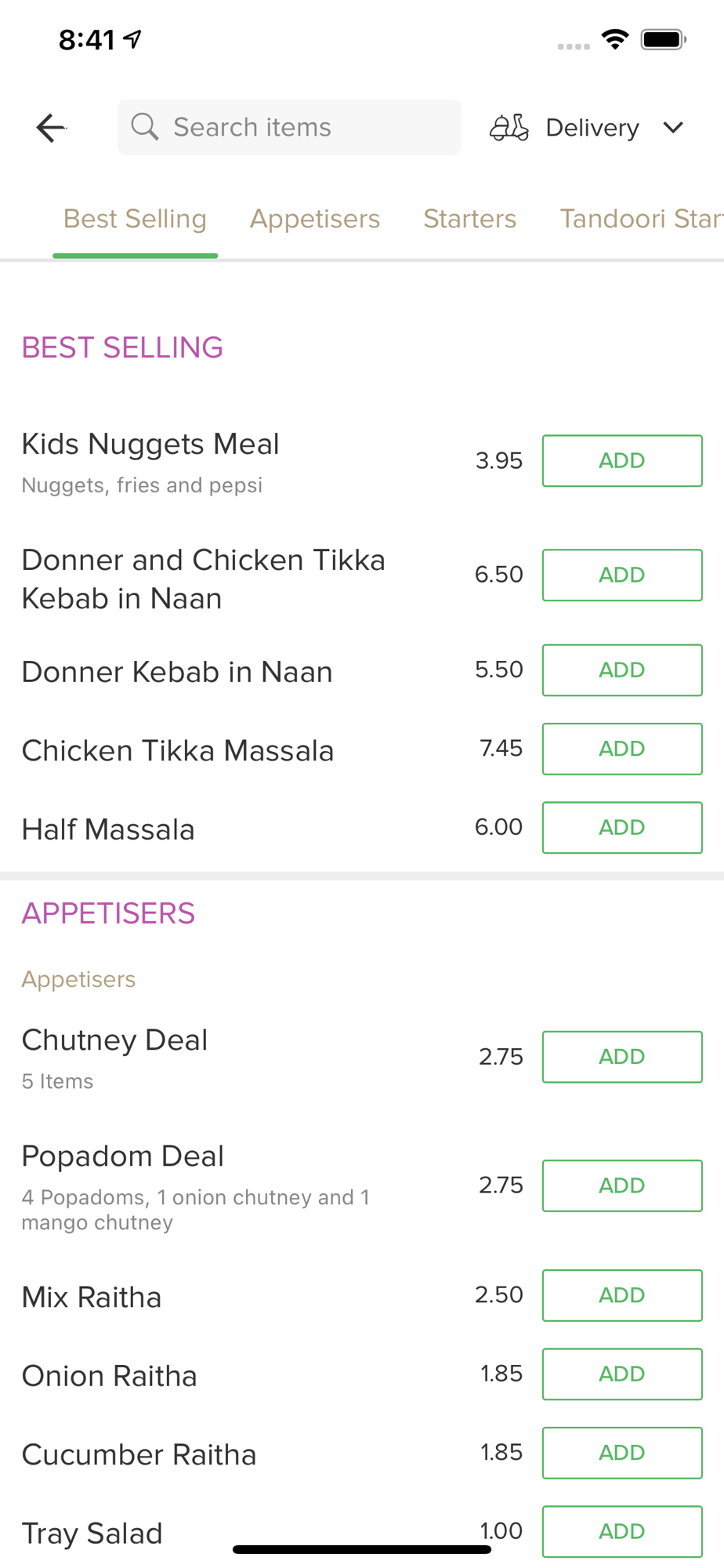724x1568 pixels.
Task: Open the Best Selling tab
Action: (x=135, y=219)
